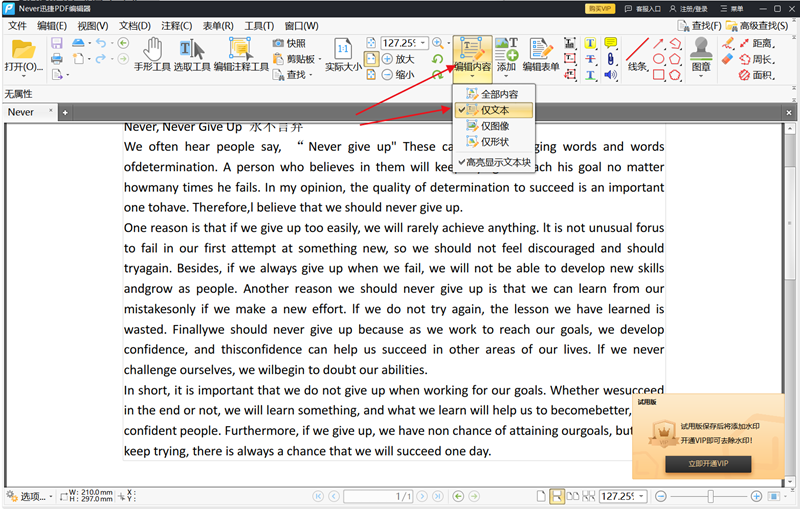Save the document with the floppy disk icon
Screen dimensions: 800x509
coord(57,43)
